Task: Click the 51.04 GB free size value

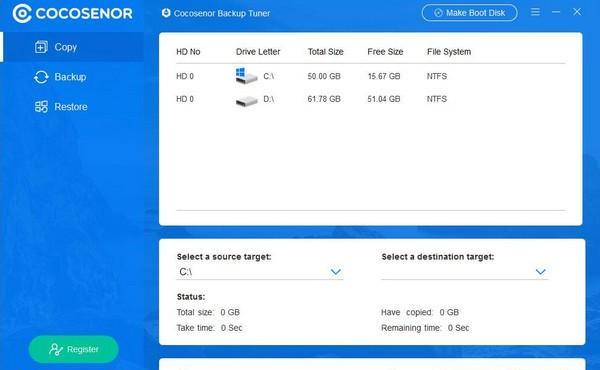Action: pos(384,99)
